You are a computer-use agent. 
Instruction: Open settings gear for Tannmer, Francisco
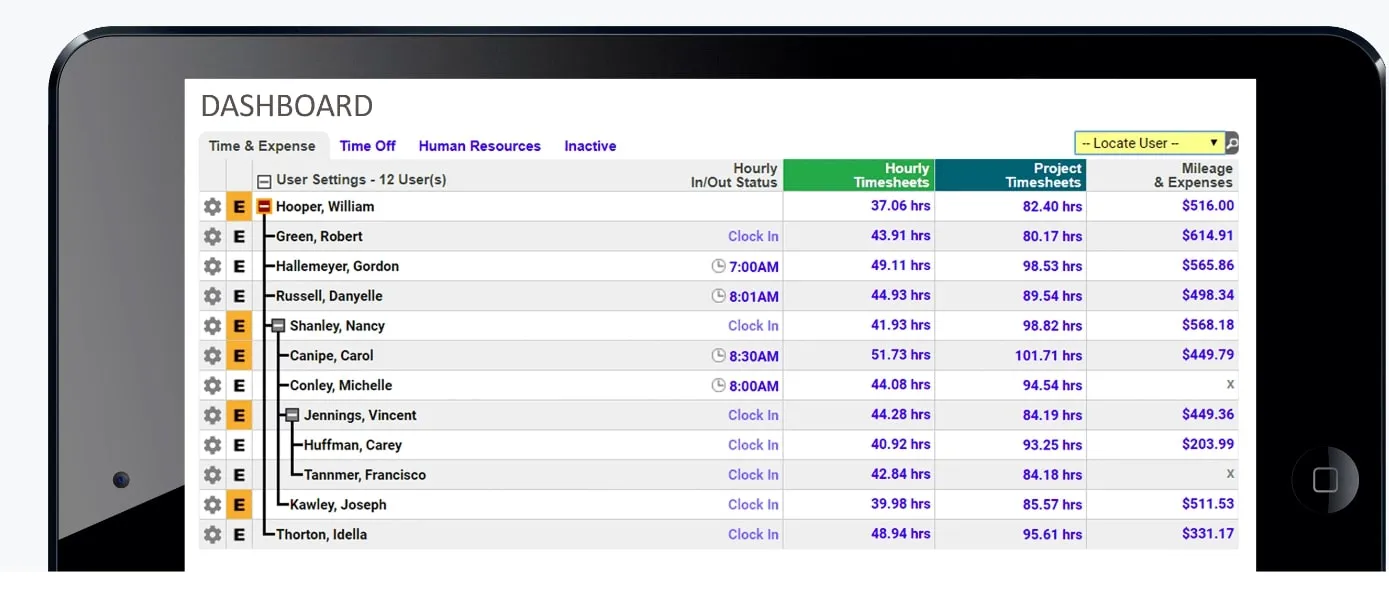pyautogui.click(x=212, y=475)
